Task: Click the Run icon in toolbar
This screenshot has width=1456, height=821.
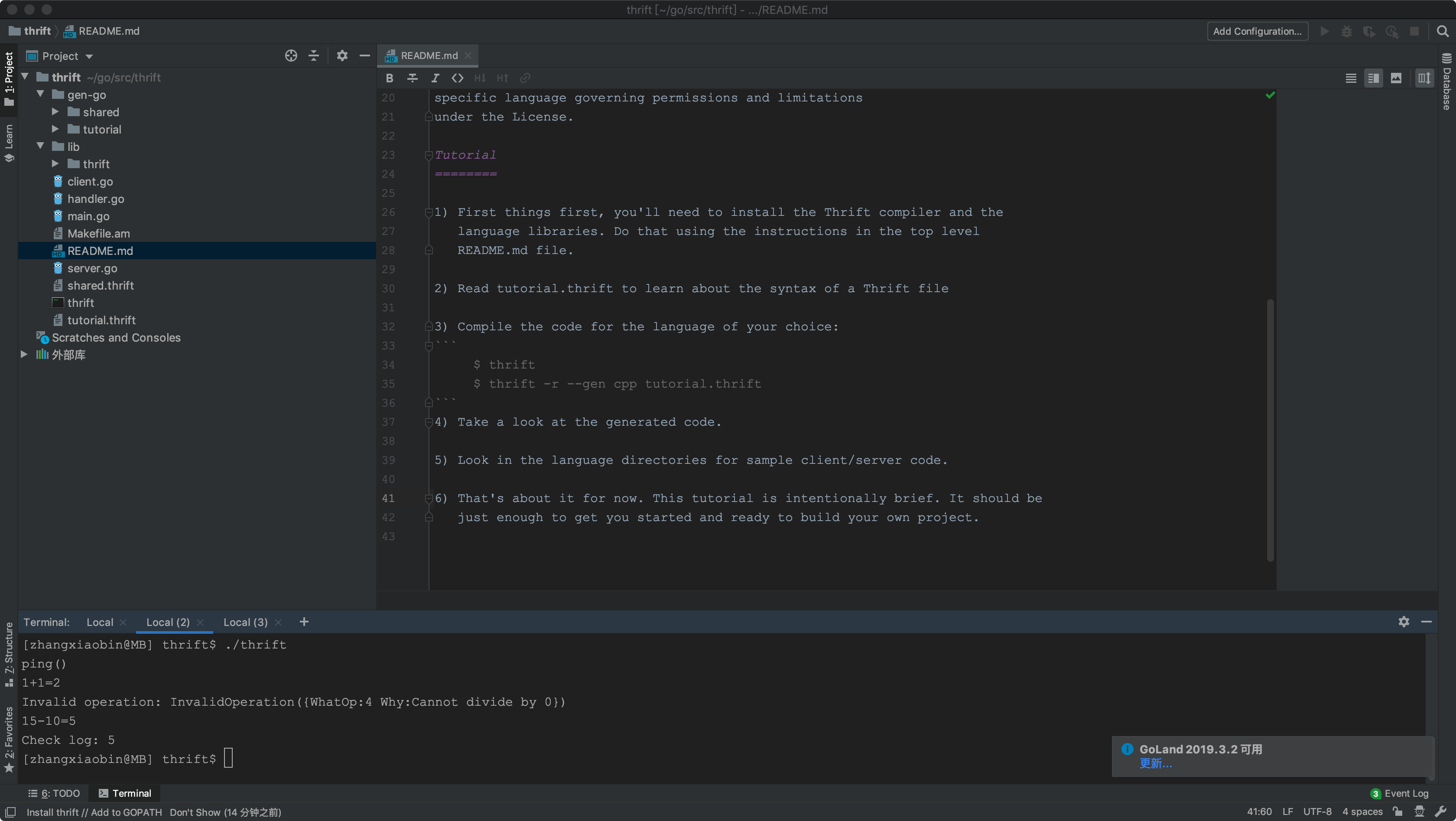Action: [1324, 31]
